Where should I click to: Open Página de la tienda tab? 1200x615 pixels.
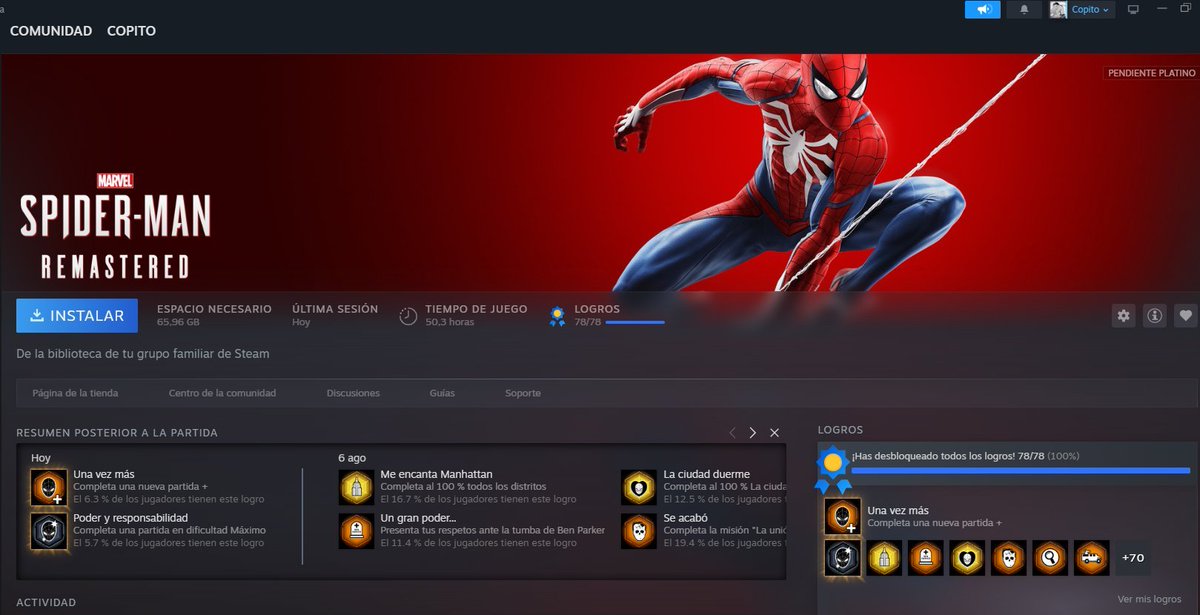coord(75,393)
